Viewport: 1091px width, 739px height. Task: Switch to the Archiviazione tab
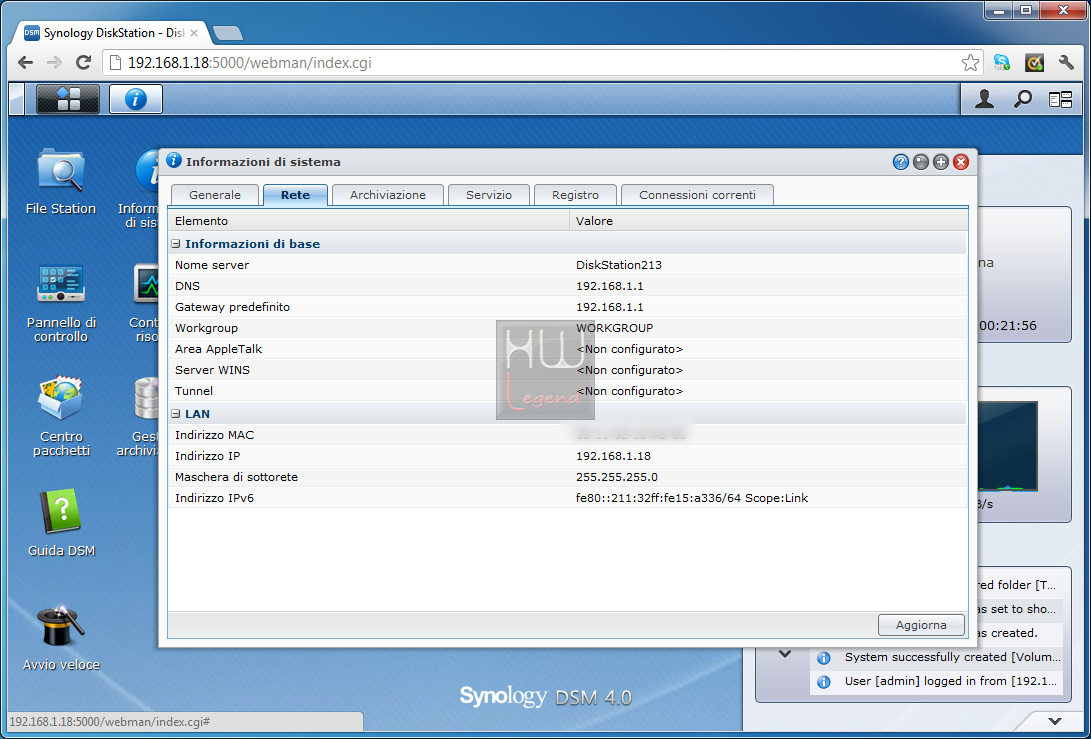[388, 195]
